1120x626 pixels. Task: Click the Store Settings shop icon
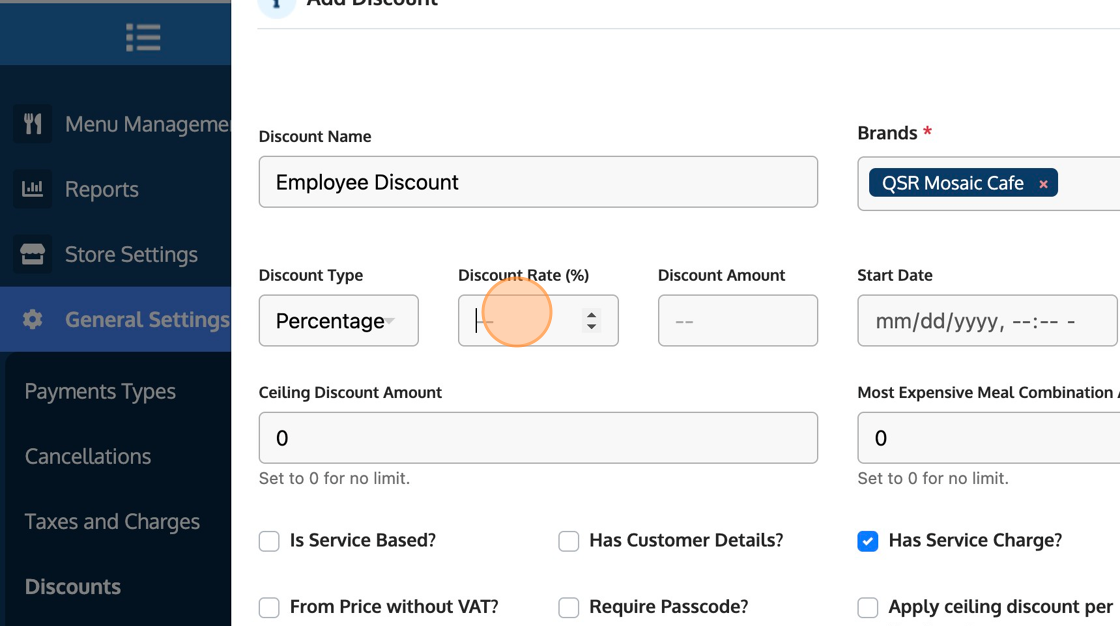coord(33,254)
